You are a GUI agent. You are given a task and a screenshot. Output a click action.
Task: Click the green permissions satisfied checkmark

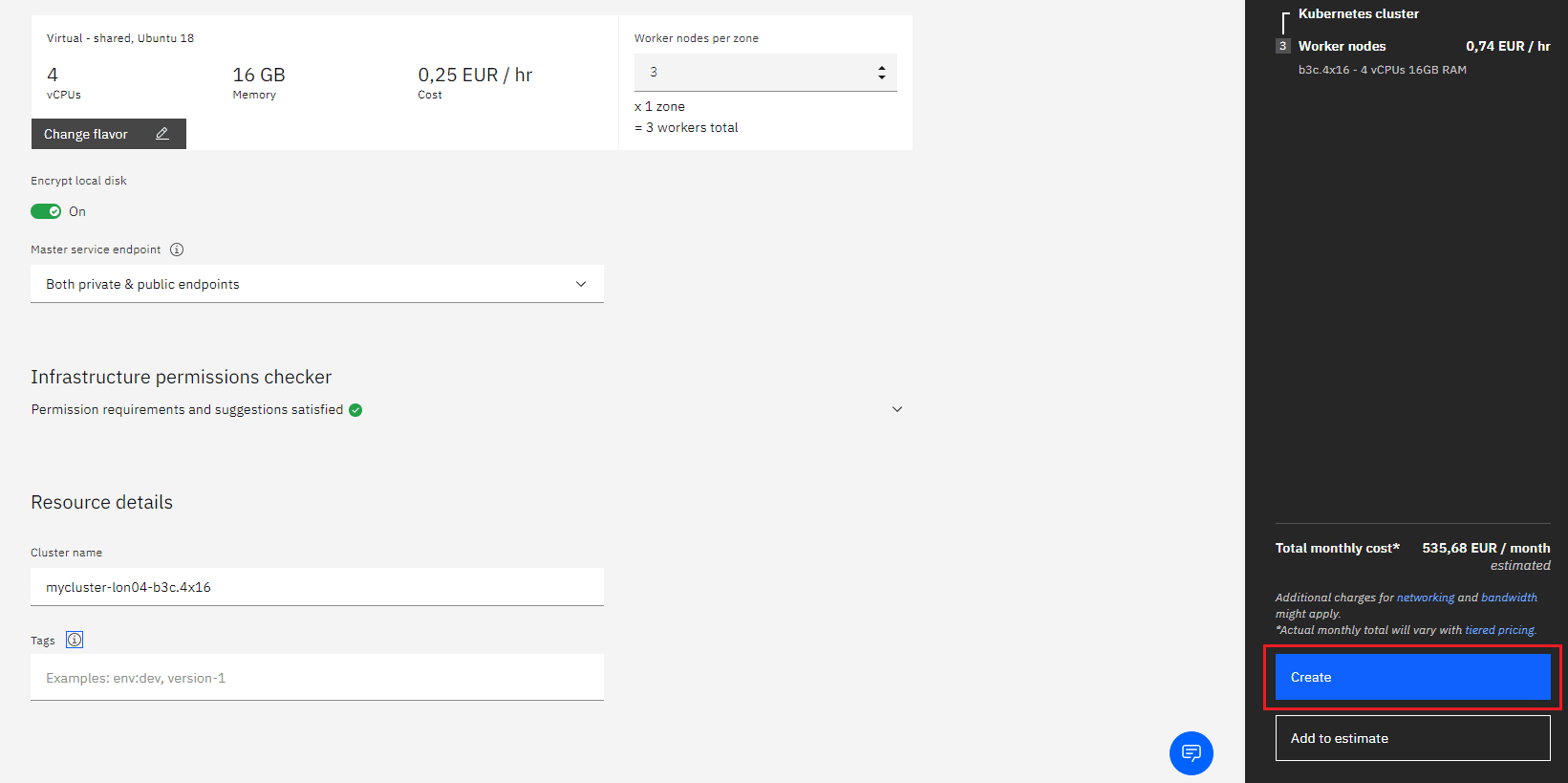pos(355,410)
